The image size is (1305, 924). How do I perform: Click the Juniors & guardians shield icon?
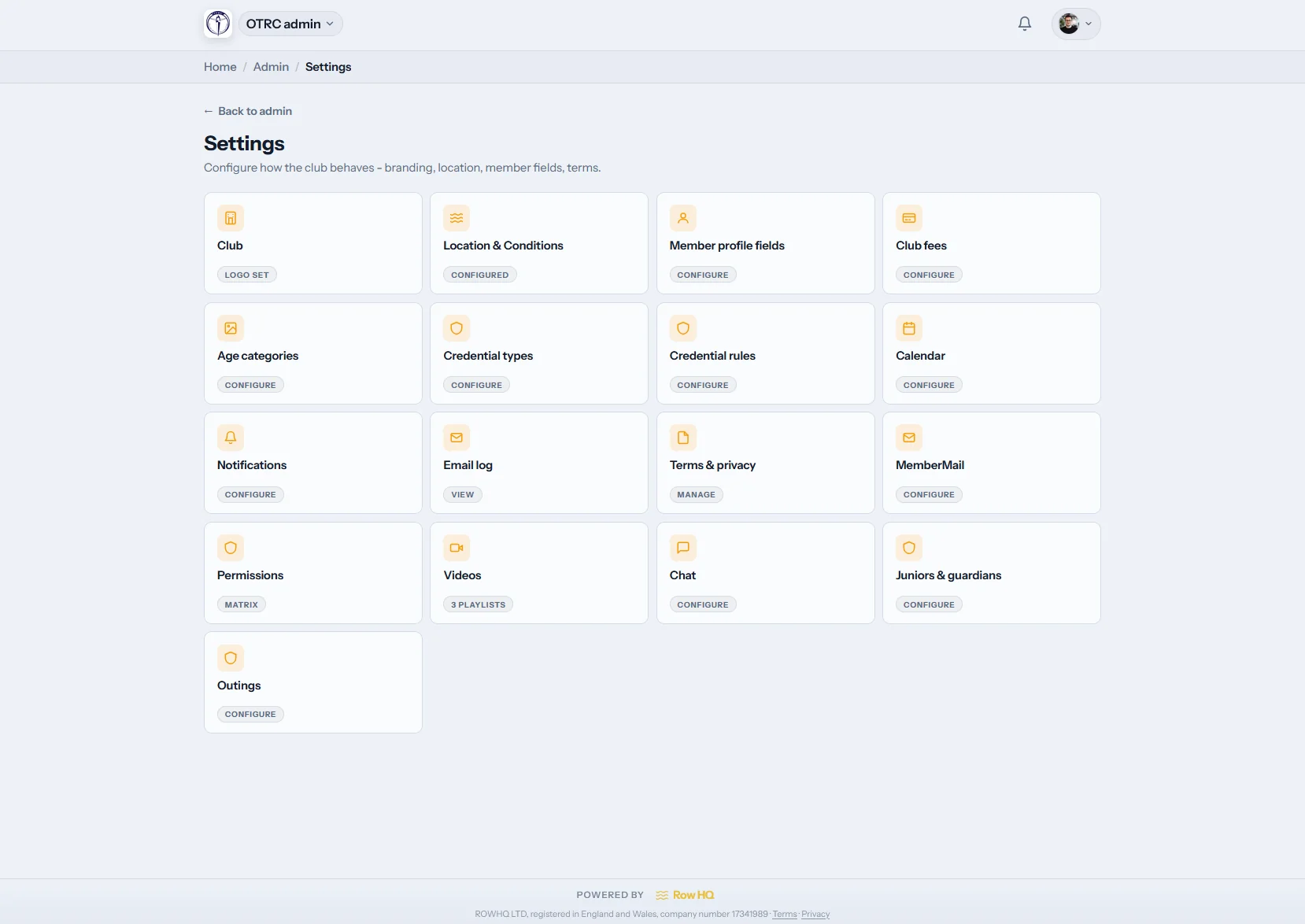point(909,548)
